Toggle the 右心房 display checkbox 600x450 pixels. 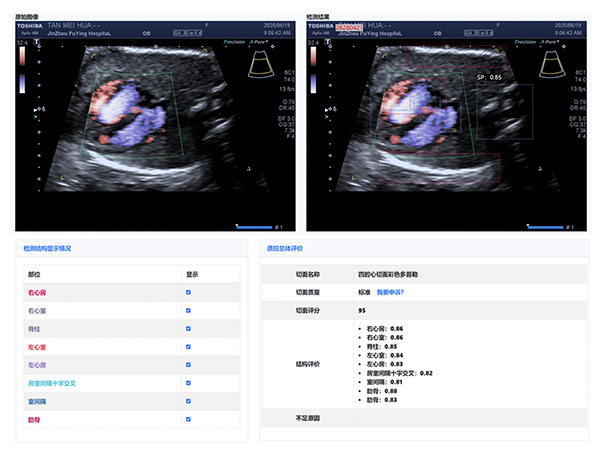click(188, 293)
